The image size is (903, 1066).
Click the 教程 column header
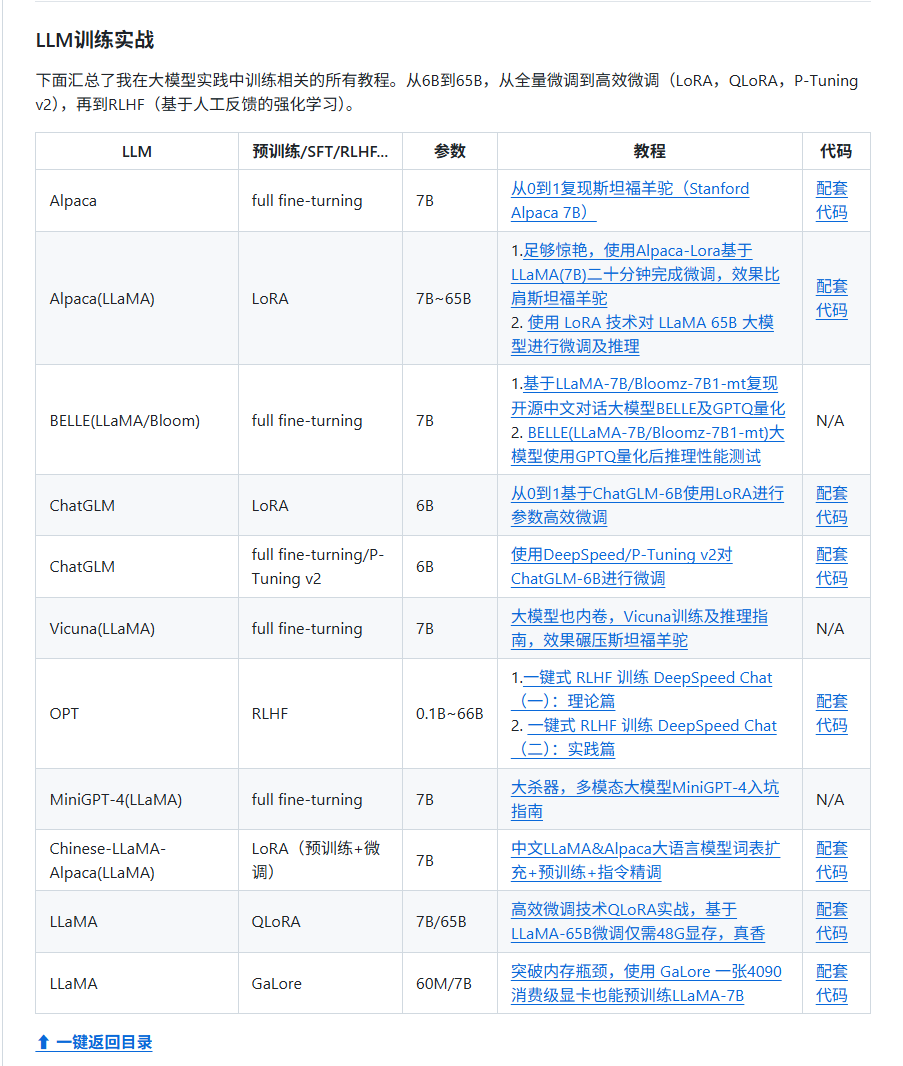click(649, 151)
